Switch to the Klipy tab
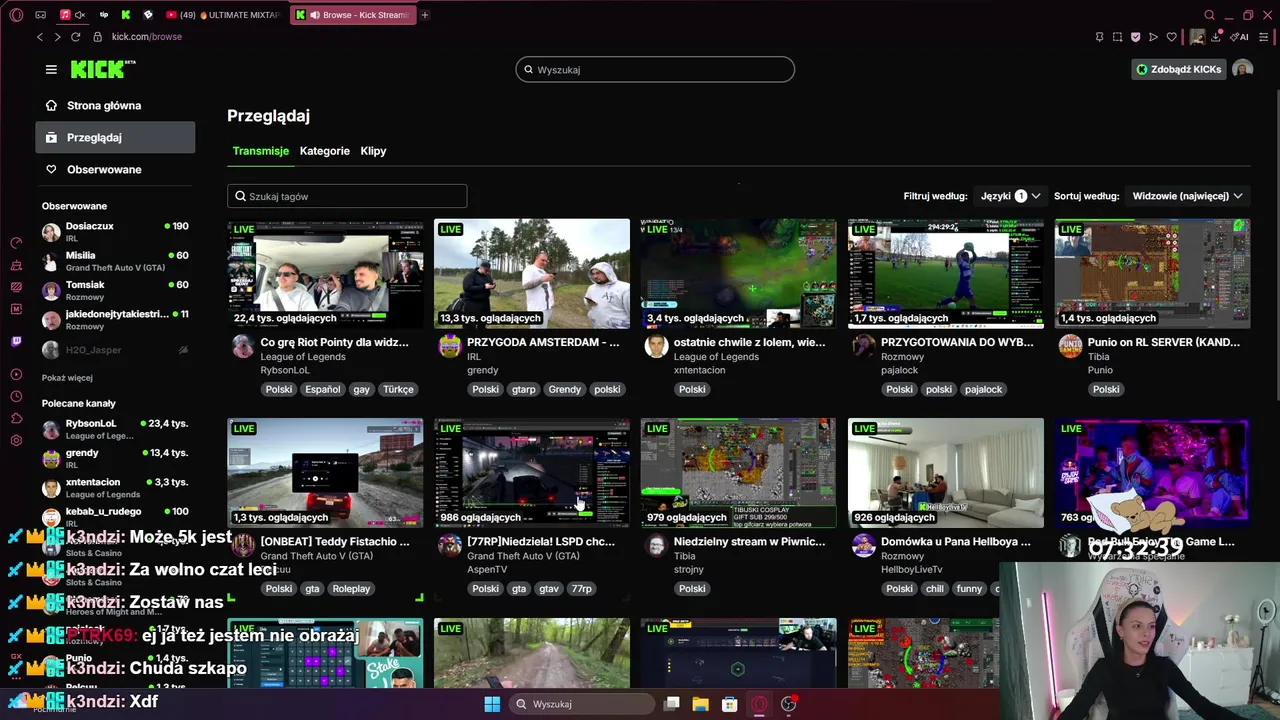The image size is (1280, 720). pyautogui.click(x=373, y=151)
